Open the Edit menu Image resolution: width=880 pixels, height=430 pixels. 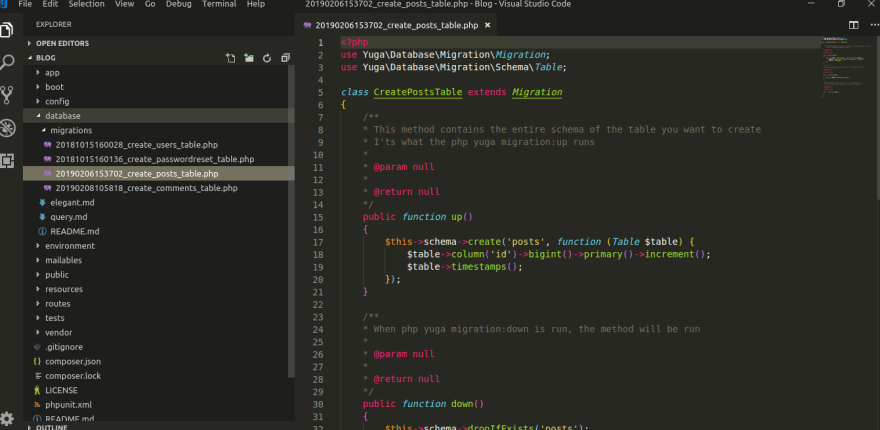pyautogui.click(x=50, y=4)
